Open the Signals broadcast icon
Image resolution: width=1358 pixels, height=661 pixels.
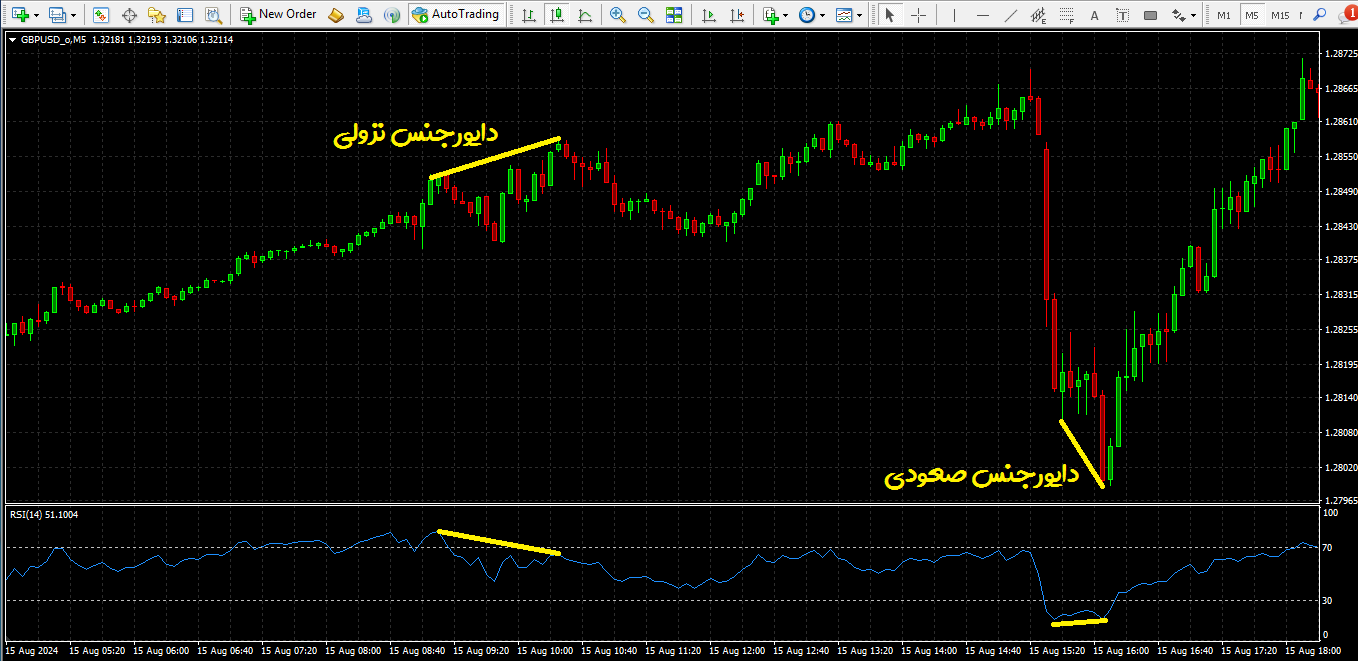[x=392, y=15]
